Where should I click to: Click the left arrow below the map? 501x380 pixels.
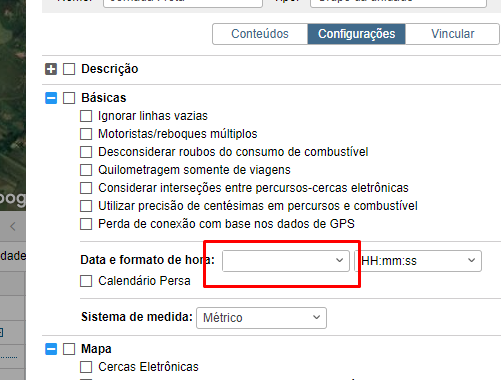(x=13, y=227)
